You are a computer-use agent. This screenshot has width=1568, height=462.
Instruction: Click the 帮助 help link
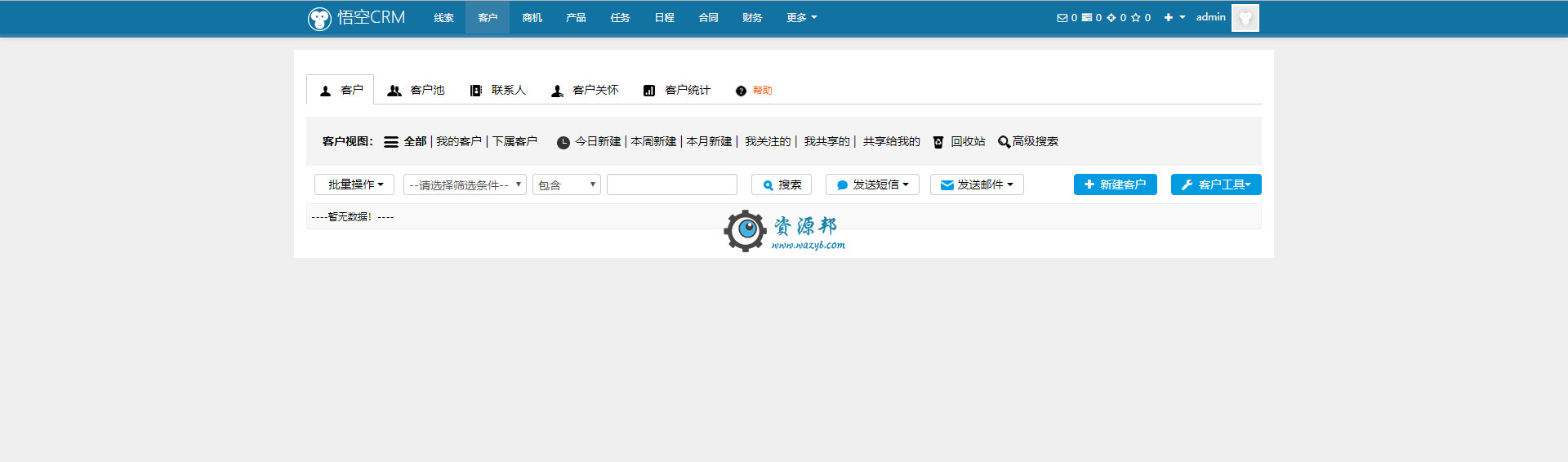[x=762, y=91]
